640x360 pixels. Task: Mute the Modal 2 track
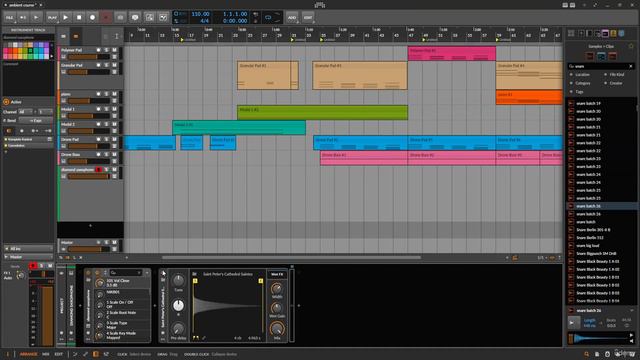(114, 124)
